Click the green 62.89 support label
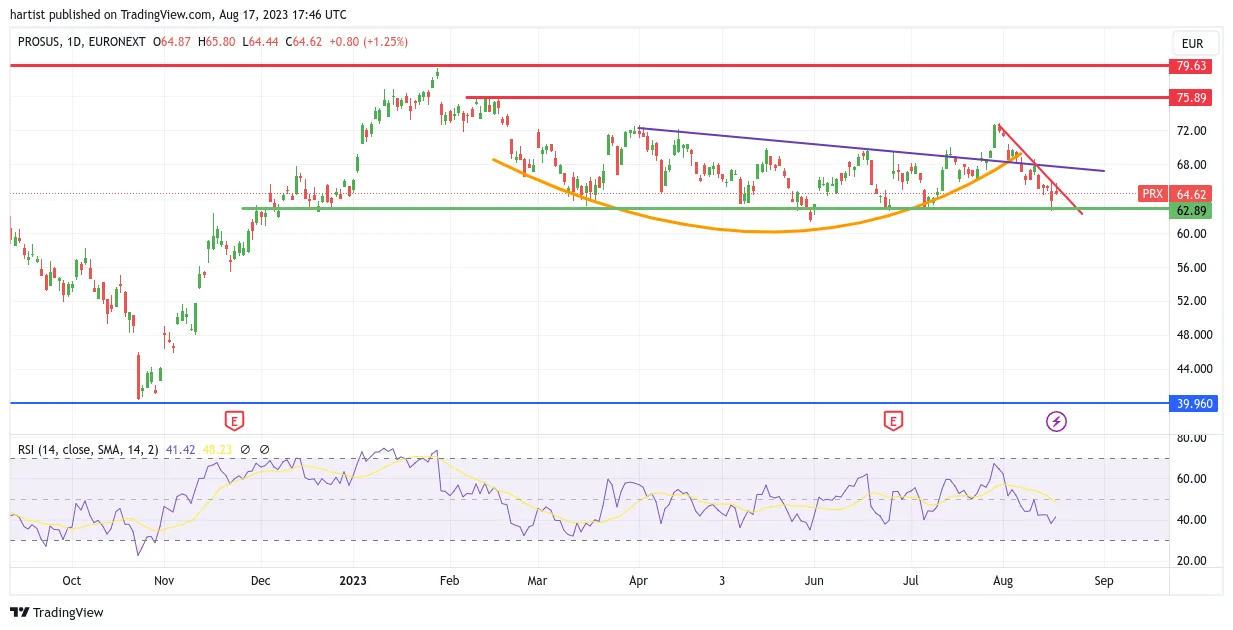Viewport: 1233px width, 630px height. [1192, 211]
